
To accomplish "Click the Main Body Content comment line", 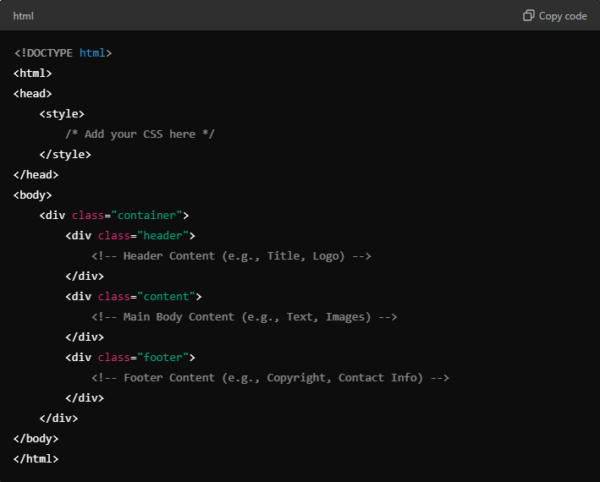I will 244,316.
